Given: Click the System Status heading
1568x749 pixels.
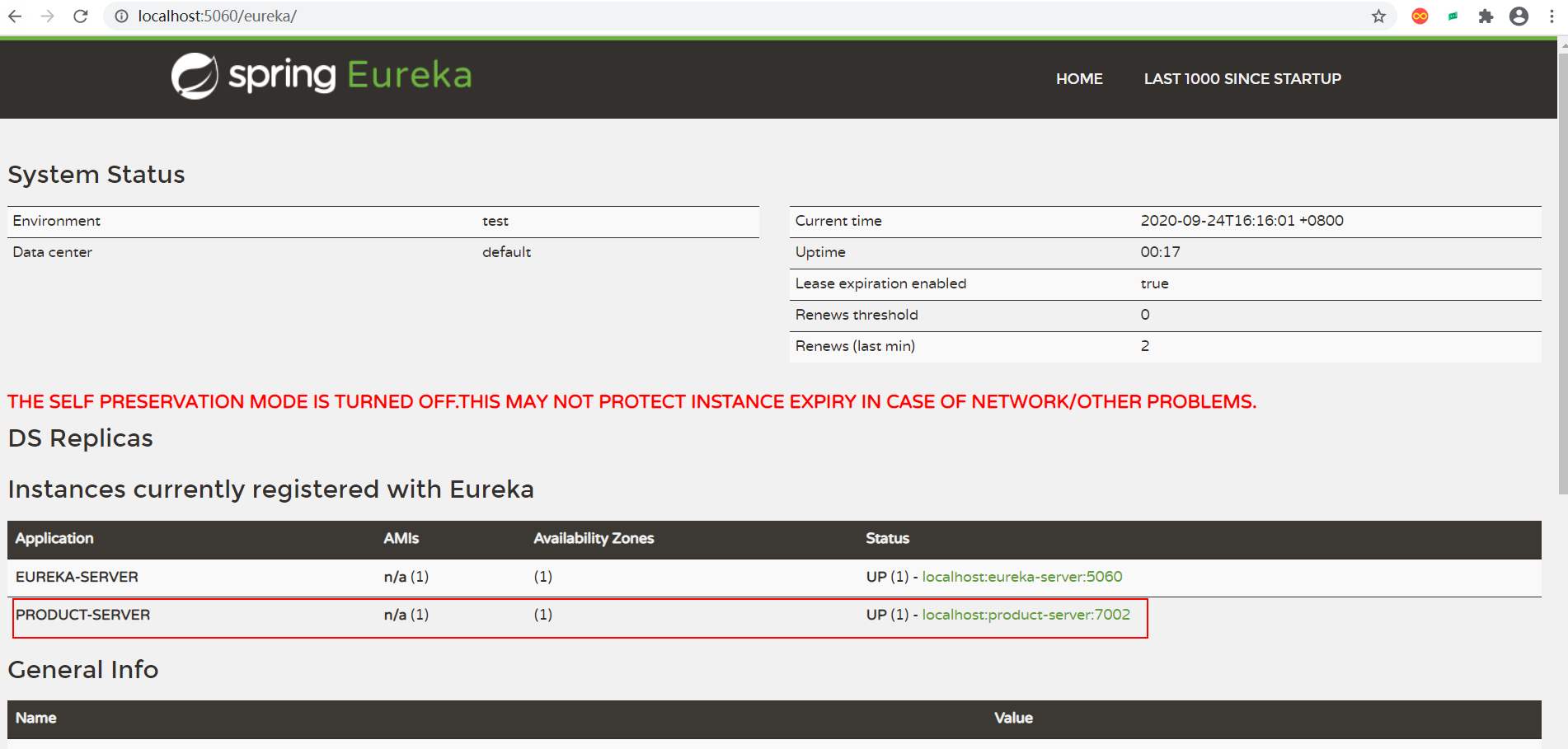Looking at the screenshot, I should click(x=96, y=175).
